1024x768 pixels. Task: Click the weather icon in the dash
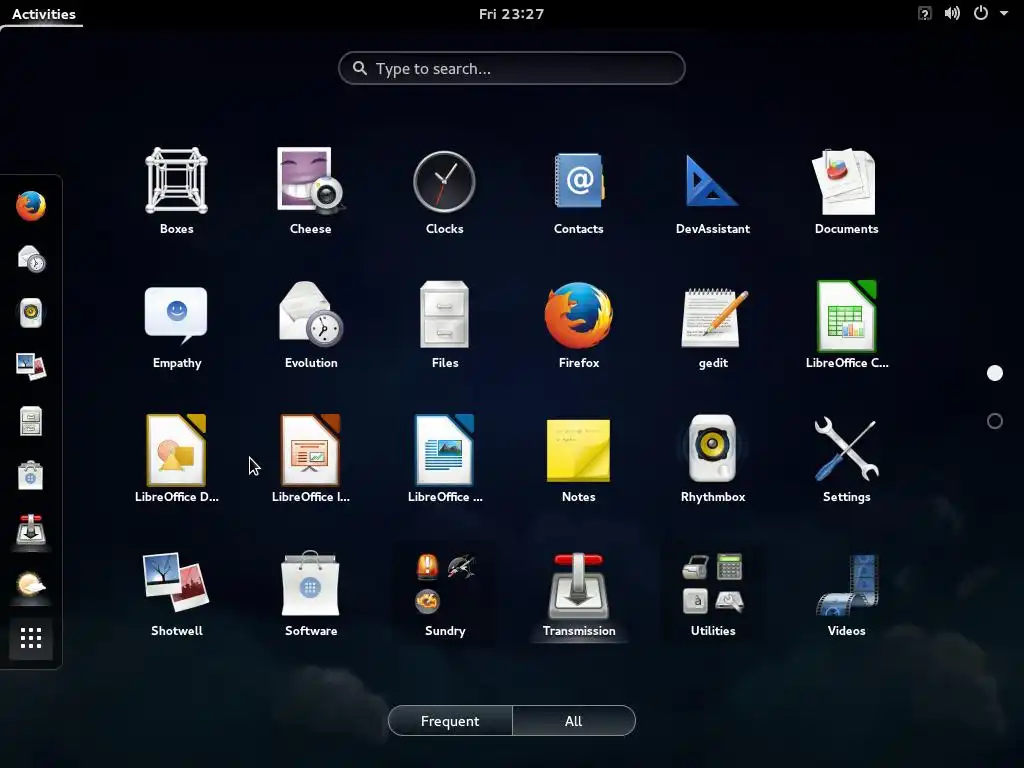tap(31, 584)
